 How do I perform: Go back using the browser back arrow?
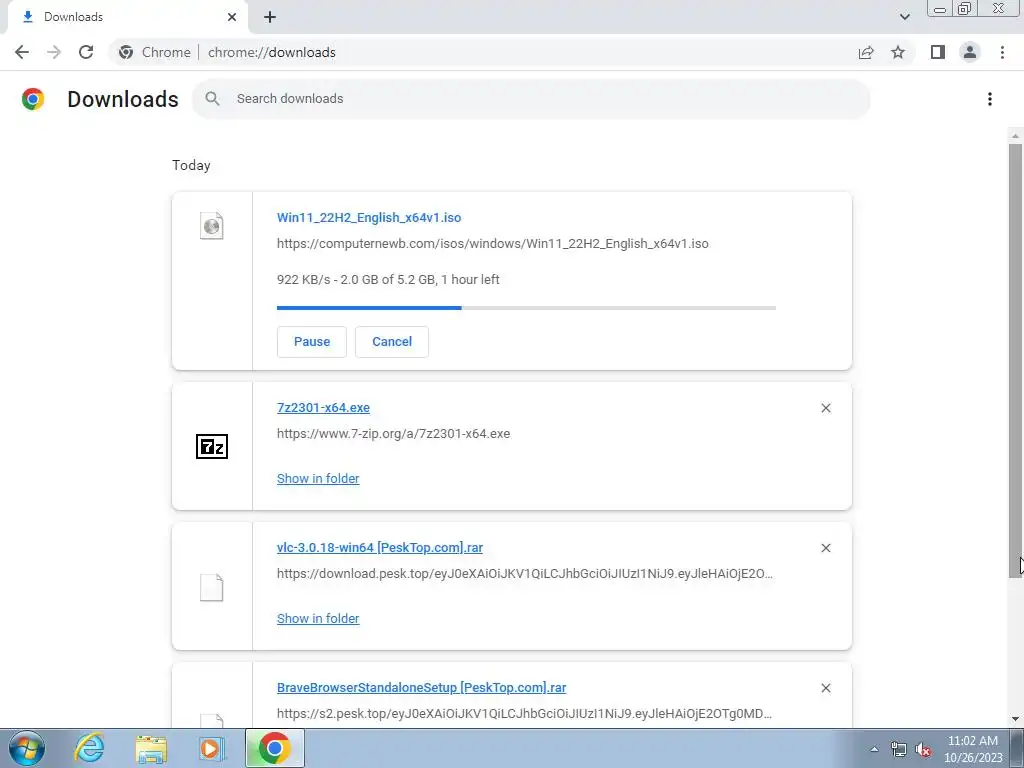tap(22, 52)
